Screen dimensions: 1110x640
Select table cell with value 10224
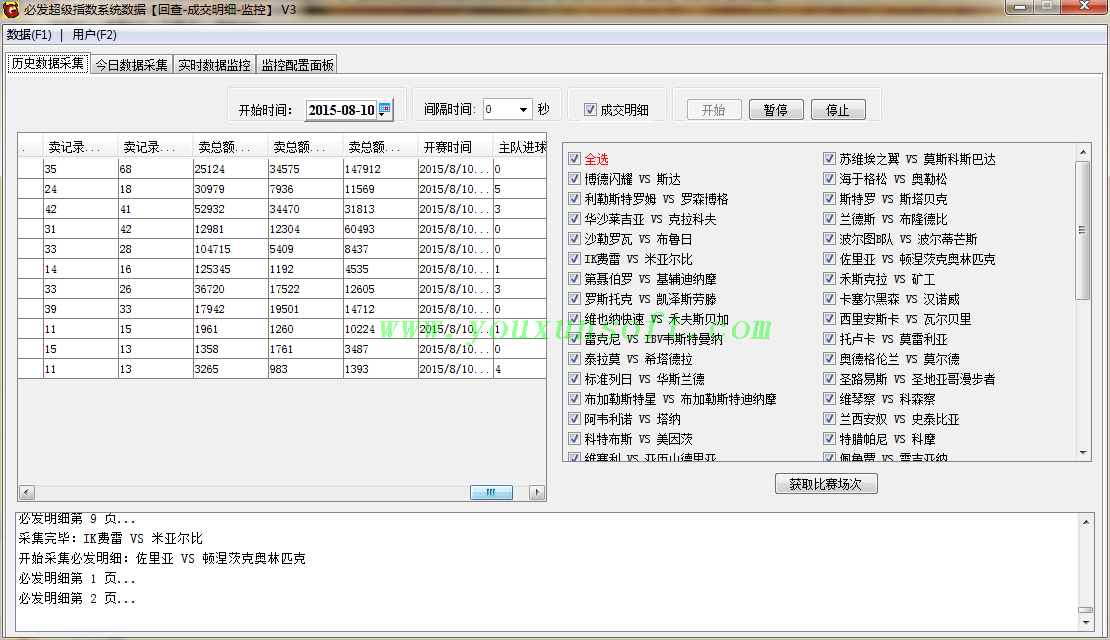(380, 329)
